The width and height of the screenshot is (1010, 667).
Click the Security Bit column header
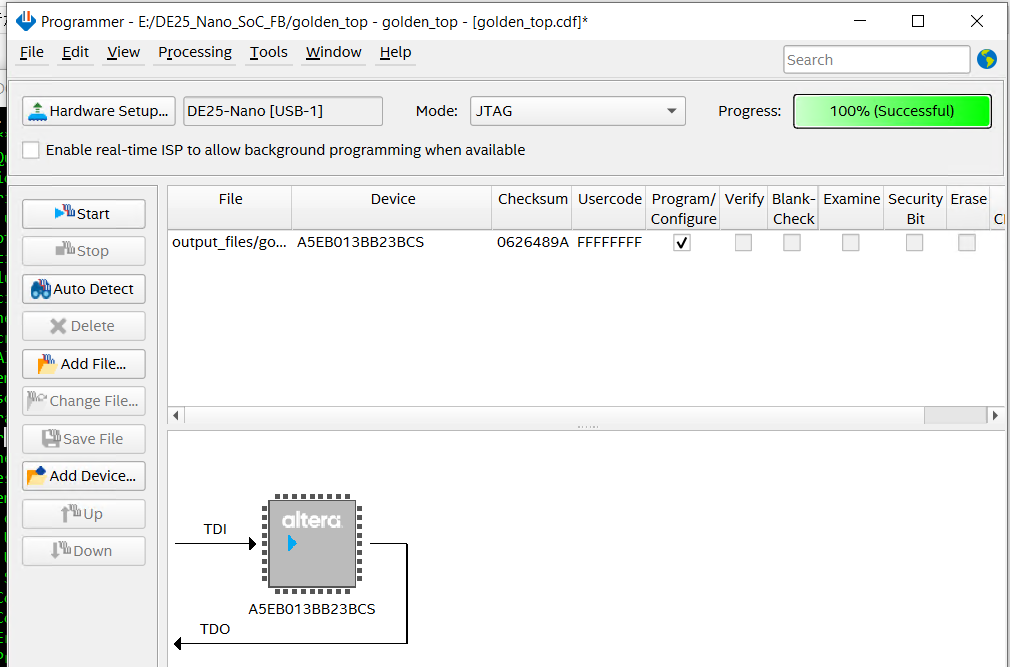tap(915, 208)
